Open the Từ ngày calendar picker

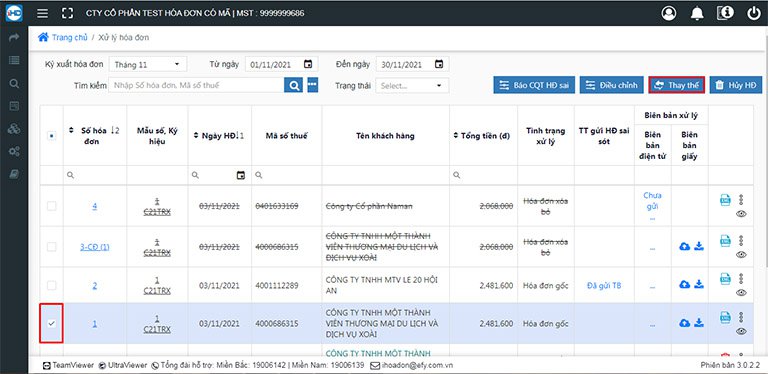click(308, 64)
